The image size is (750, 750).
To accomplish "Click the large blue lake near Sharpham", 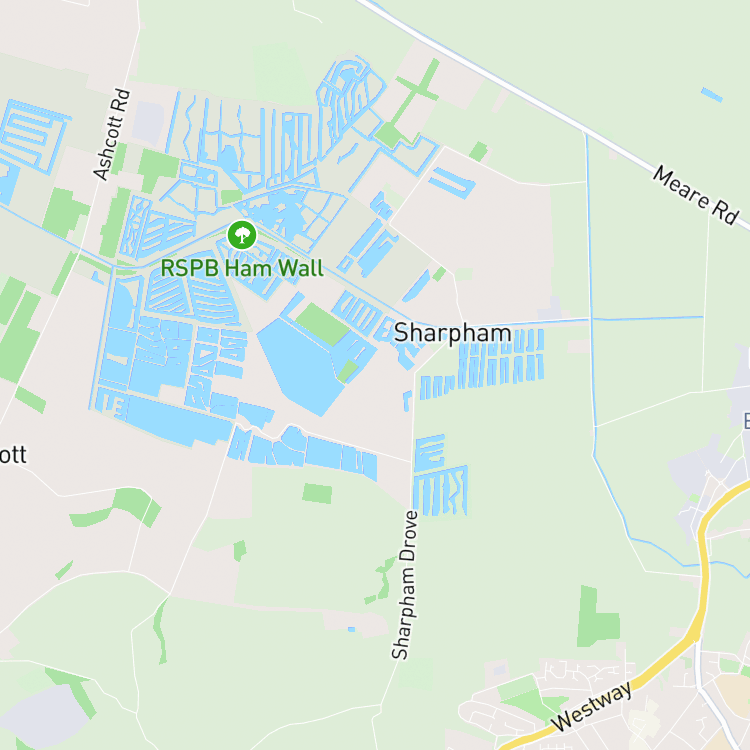I will (299, 366).
